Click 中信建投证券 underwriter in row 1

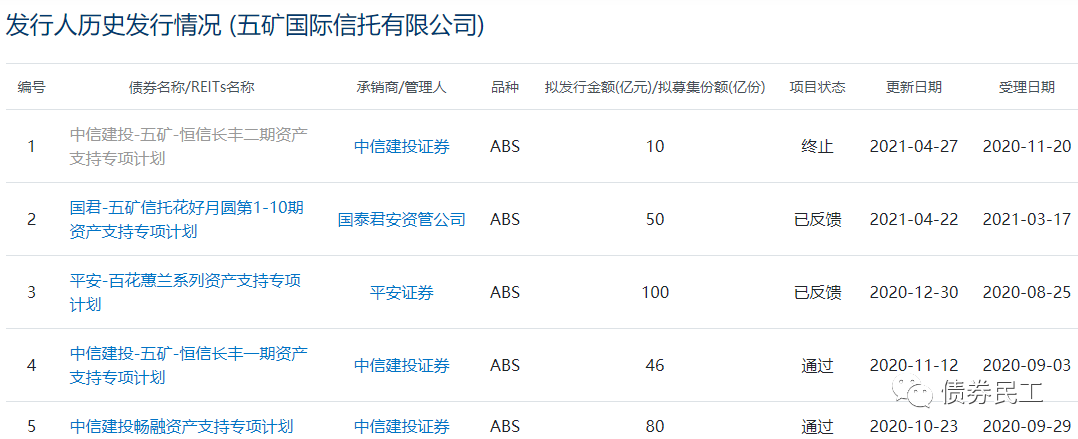click(x=401, y=146)
